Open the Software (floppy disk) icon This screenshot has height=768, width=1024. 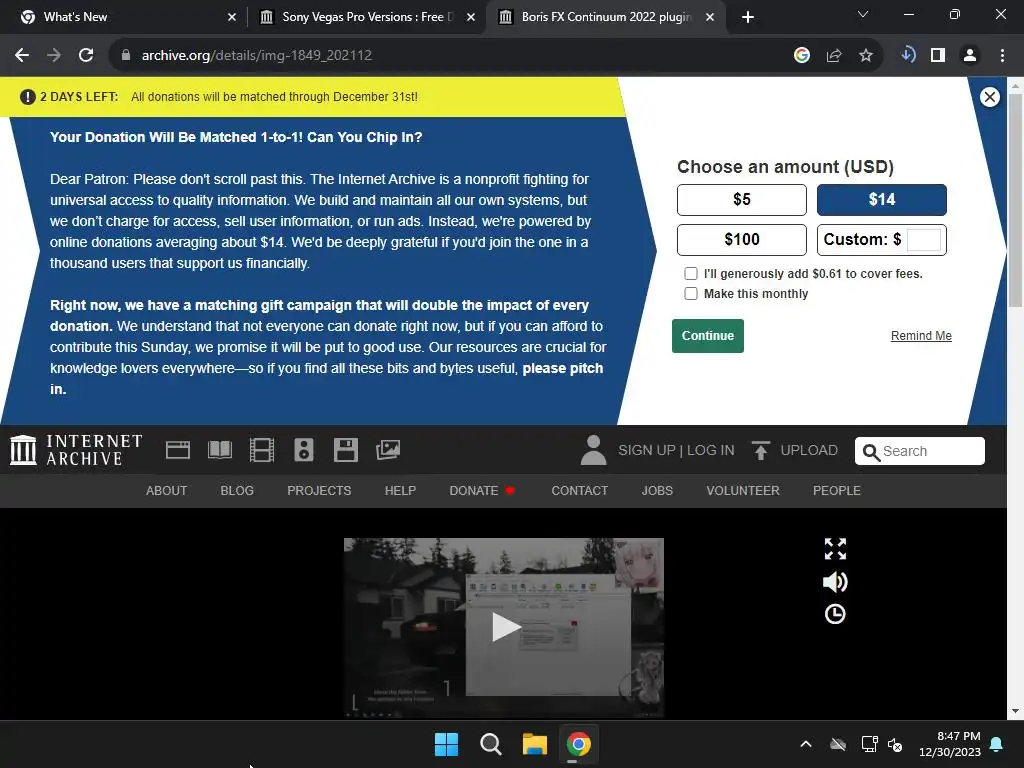click(345, 450)
